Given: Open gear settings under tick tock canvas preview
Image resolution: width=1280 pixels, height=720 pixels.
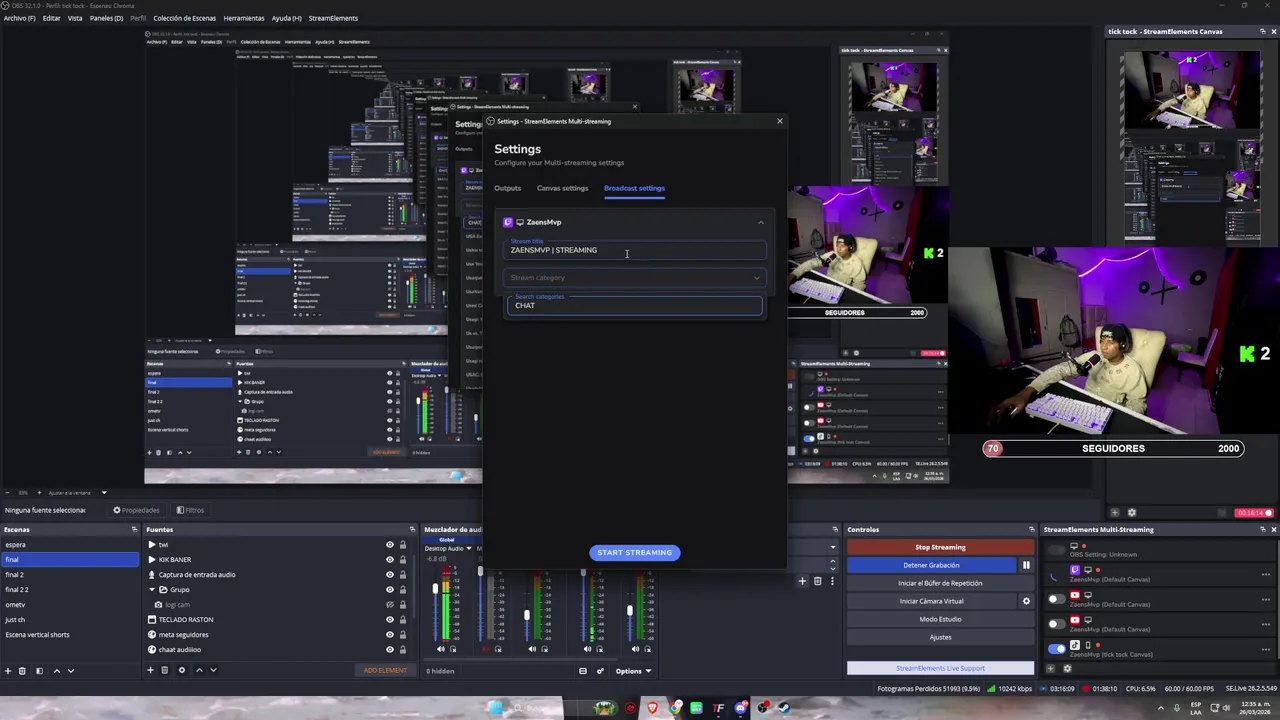Looking at the screenshot, I should tap(1131, 513).
